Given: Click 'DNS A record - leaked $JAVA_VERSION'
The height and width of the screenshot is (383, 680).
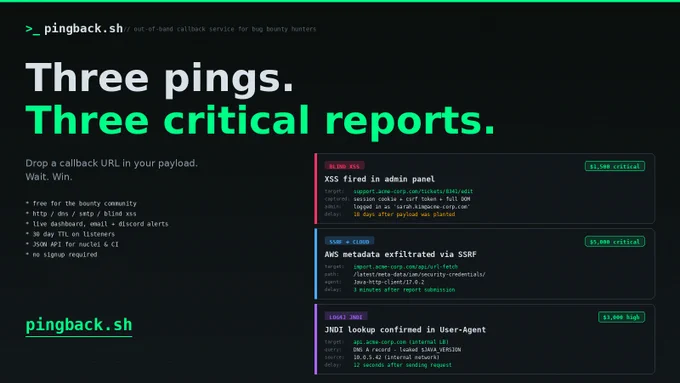Looking at the screenshot, I should [x=407, y=350].
